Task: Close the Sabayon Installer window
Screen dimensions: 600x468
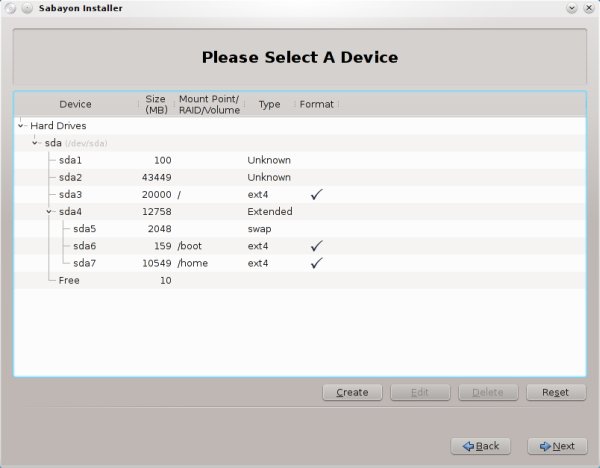Action: click(589, 8)
